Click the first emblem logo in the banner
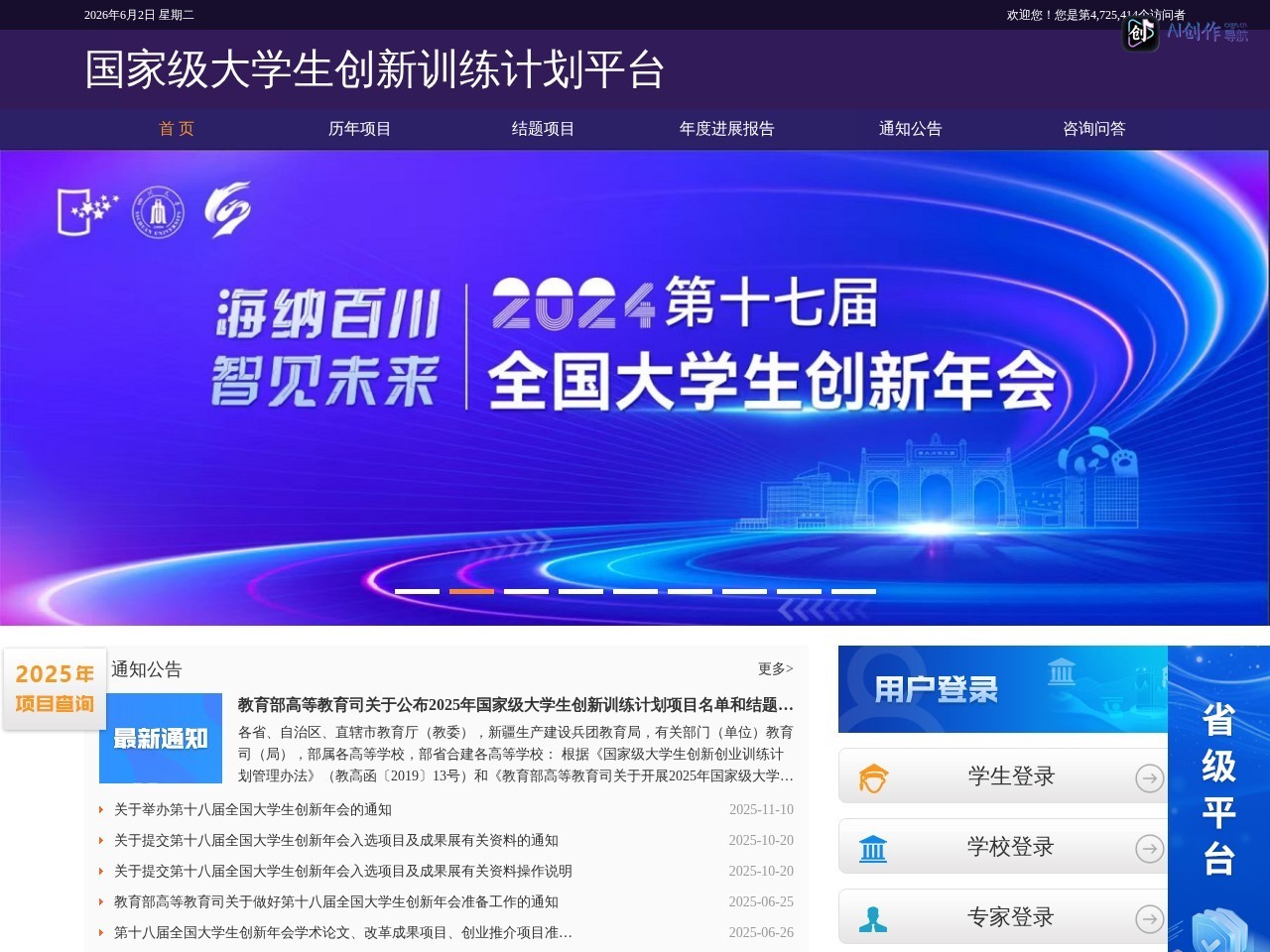Image resolution: width=1270 pixels, height=952 pixels. click(x=87, y=210)
